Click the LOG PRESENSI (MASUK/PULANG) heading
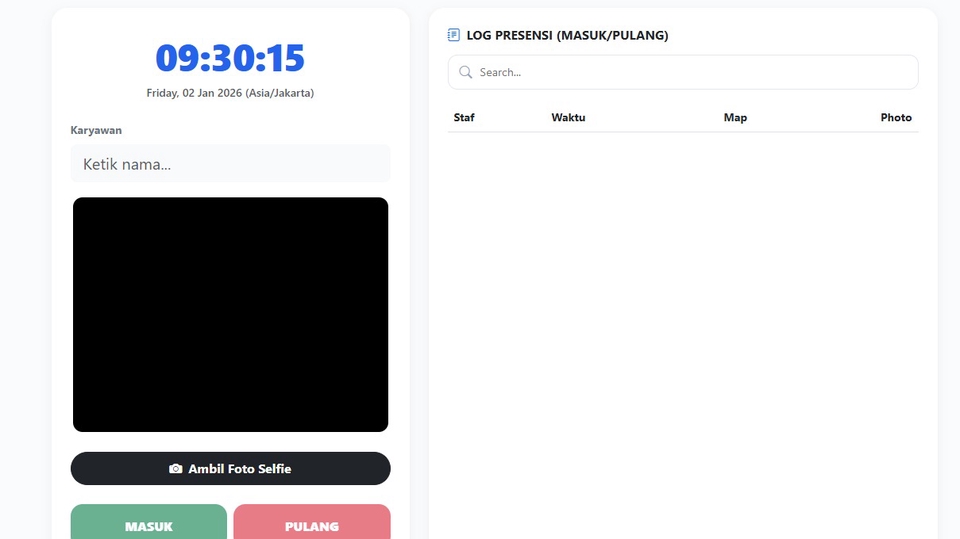The height and width of the screenshot is (539, 960). click(567, 35)
